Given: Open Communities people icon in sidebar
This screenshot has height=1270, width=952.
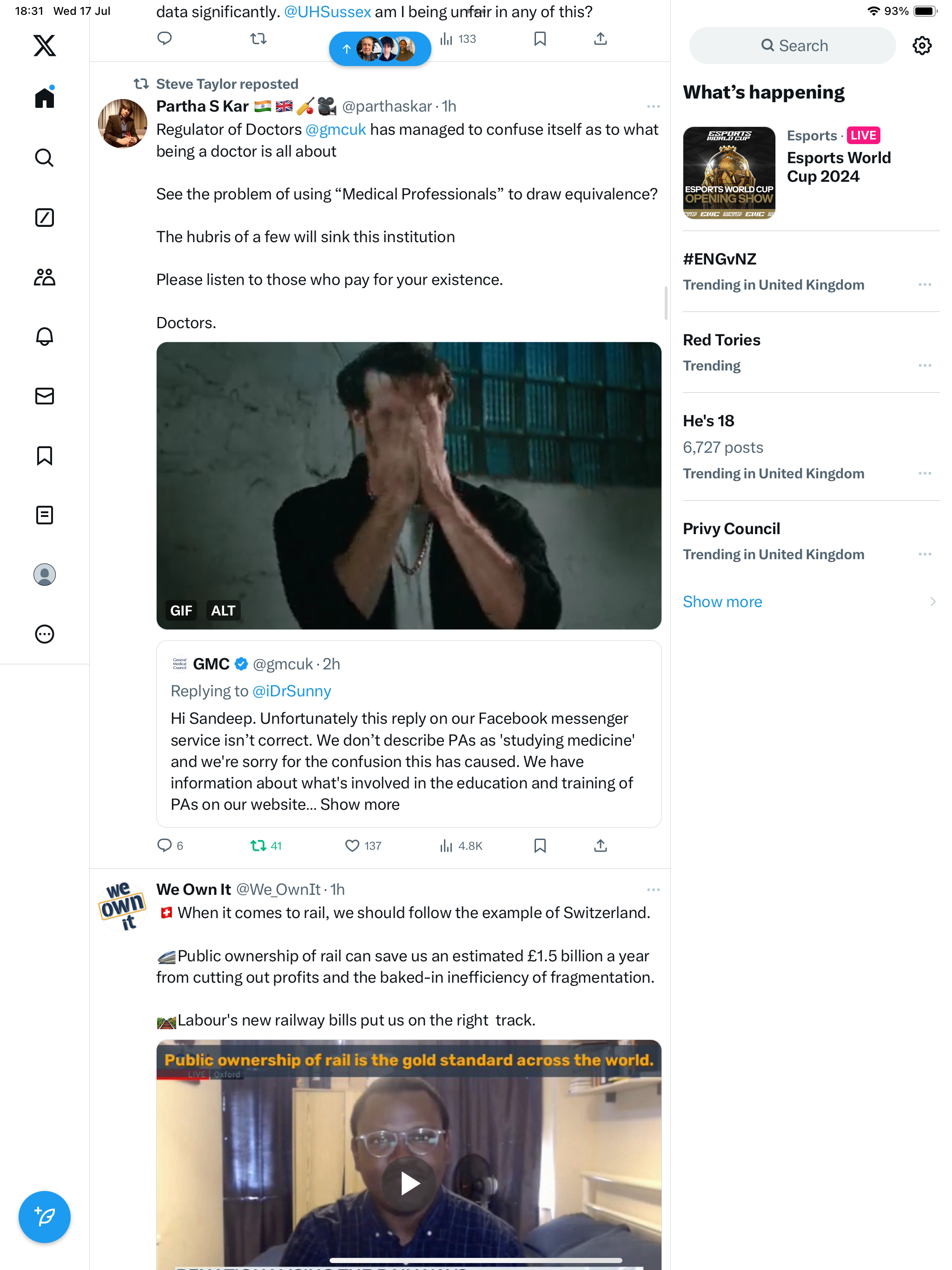Looking at the screenshot, I should tap(44, 278).
